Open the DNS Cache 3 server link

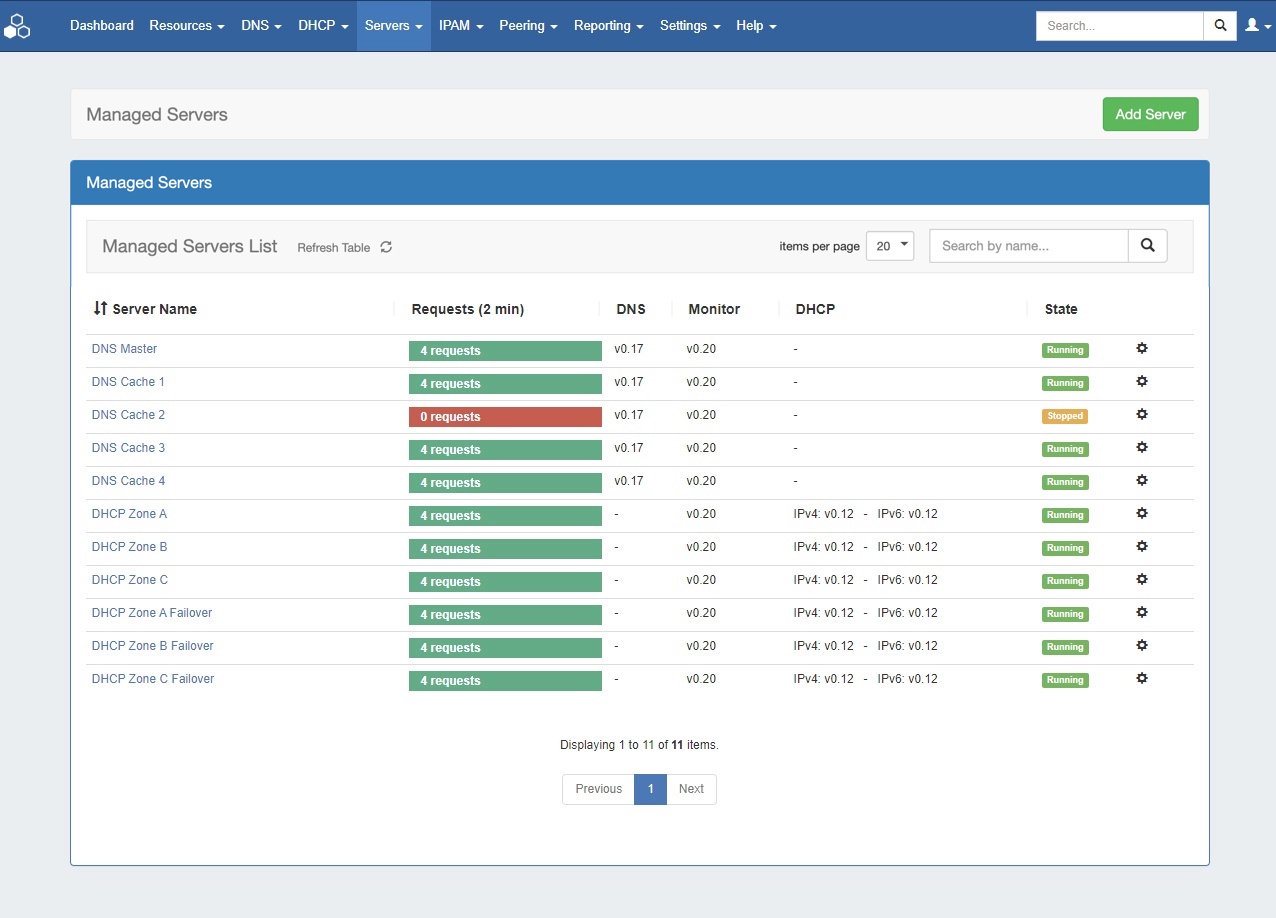tap(128, 448)
